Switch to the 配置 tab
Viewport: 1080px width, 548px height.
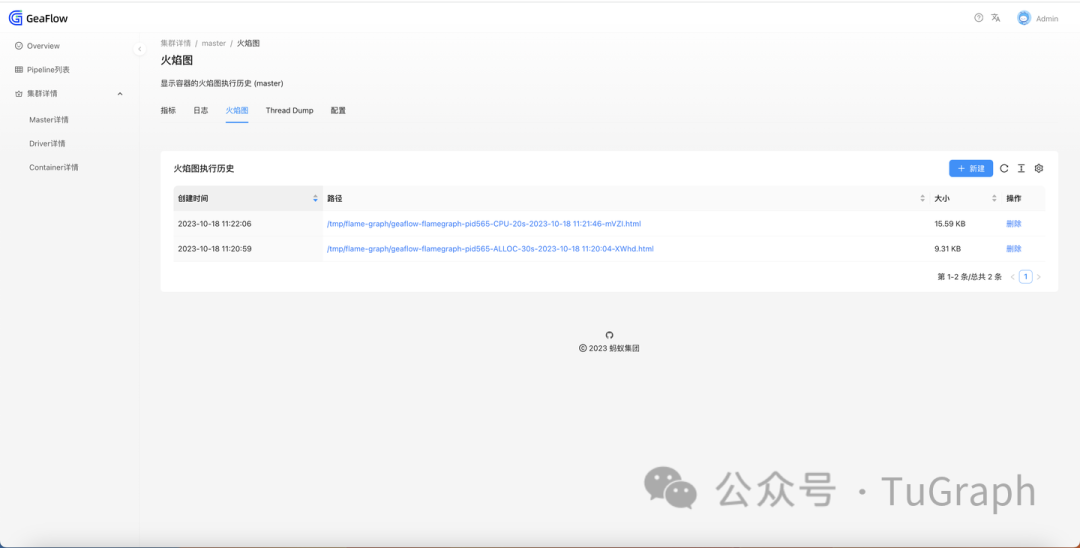click(x=338, y=110)
